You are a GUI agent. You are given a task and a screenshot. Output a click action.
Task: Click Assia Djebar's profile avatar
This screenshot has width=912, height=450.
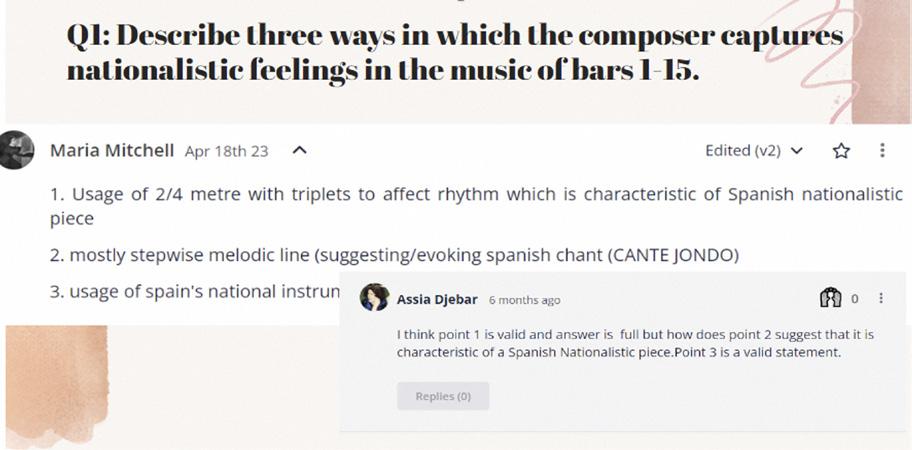point(374,298)
